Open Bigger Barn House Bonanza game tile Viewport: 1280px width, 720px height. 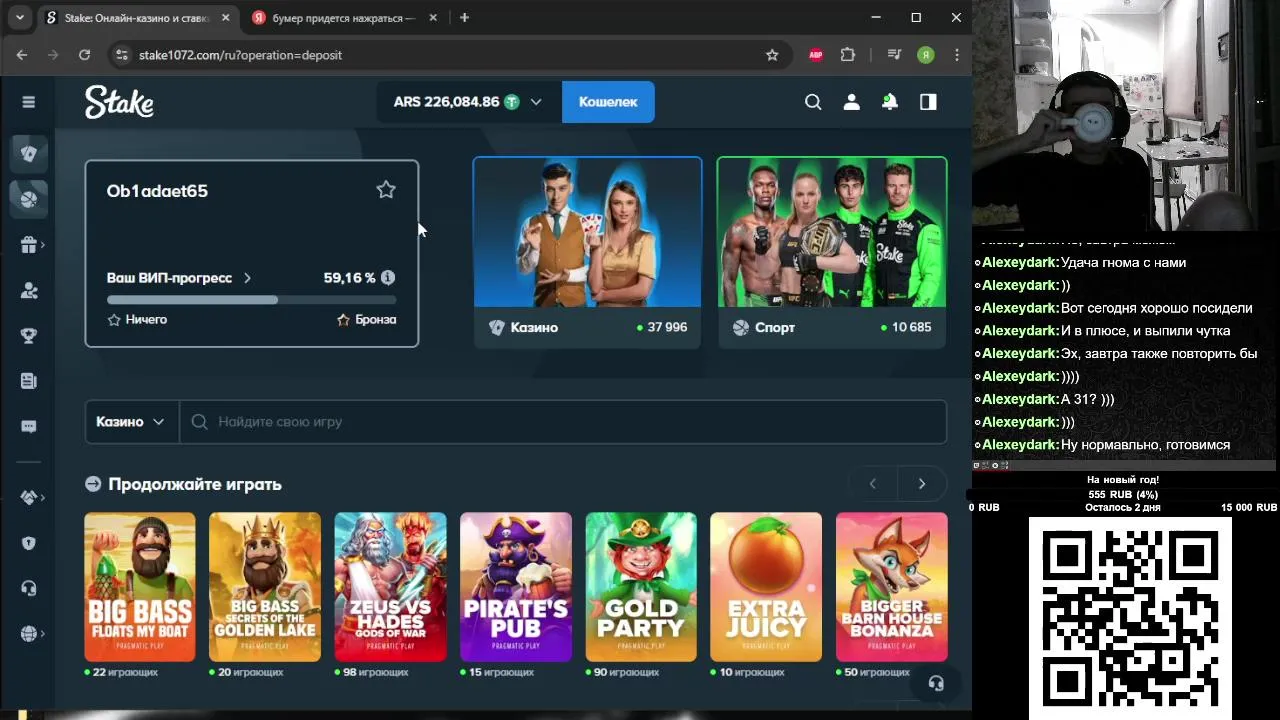(892, 587)
